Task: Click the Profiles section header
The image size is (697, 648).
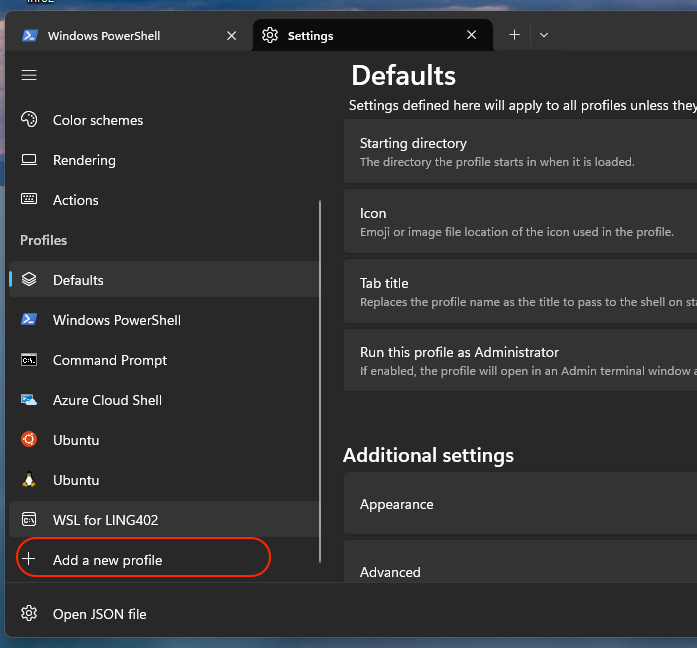Action: (44, 240)
